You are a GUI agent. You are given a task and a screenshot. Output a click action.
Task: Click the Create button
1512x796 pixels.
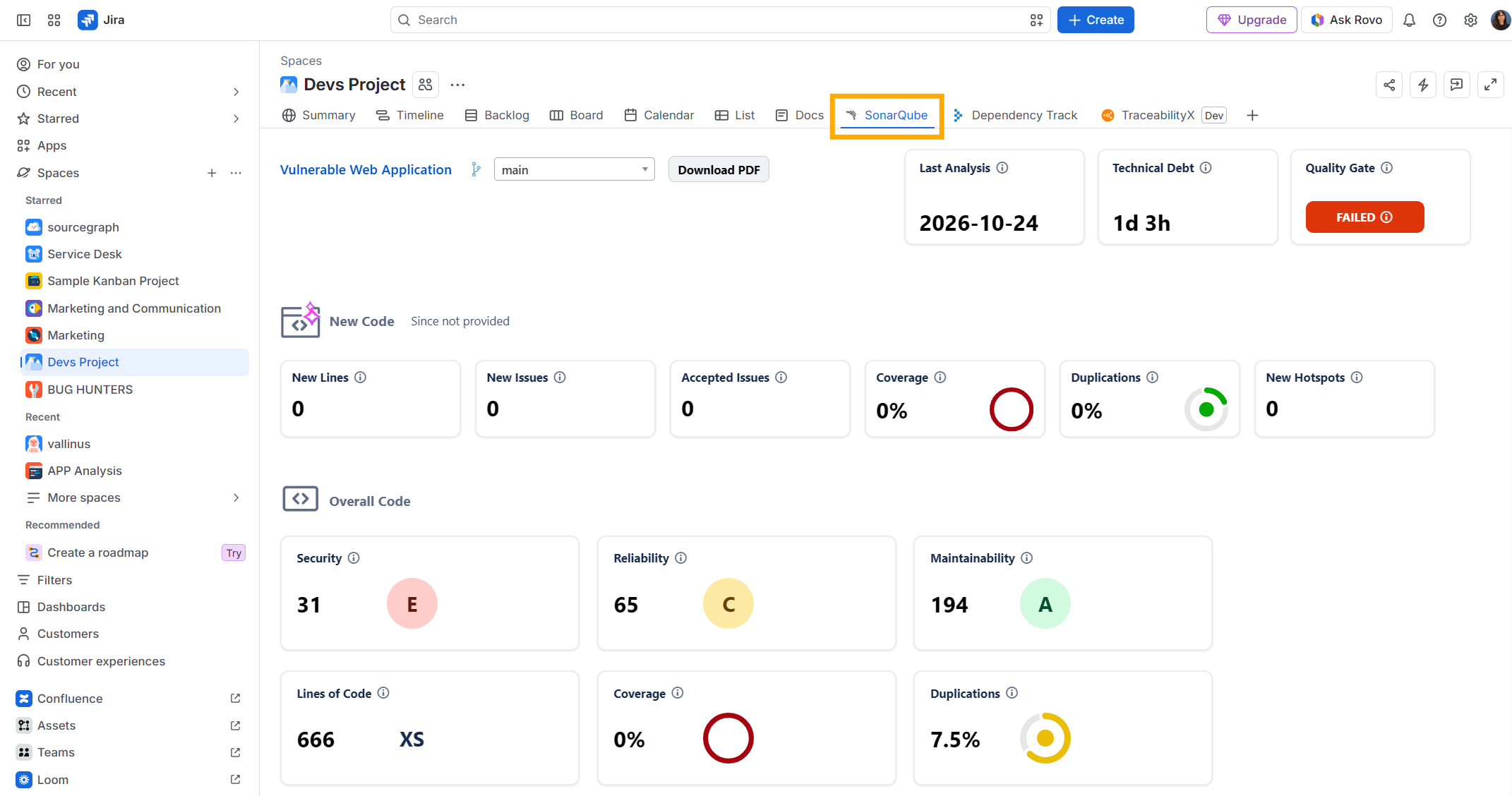pyautogui.click(x=1096, y=20)
